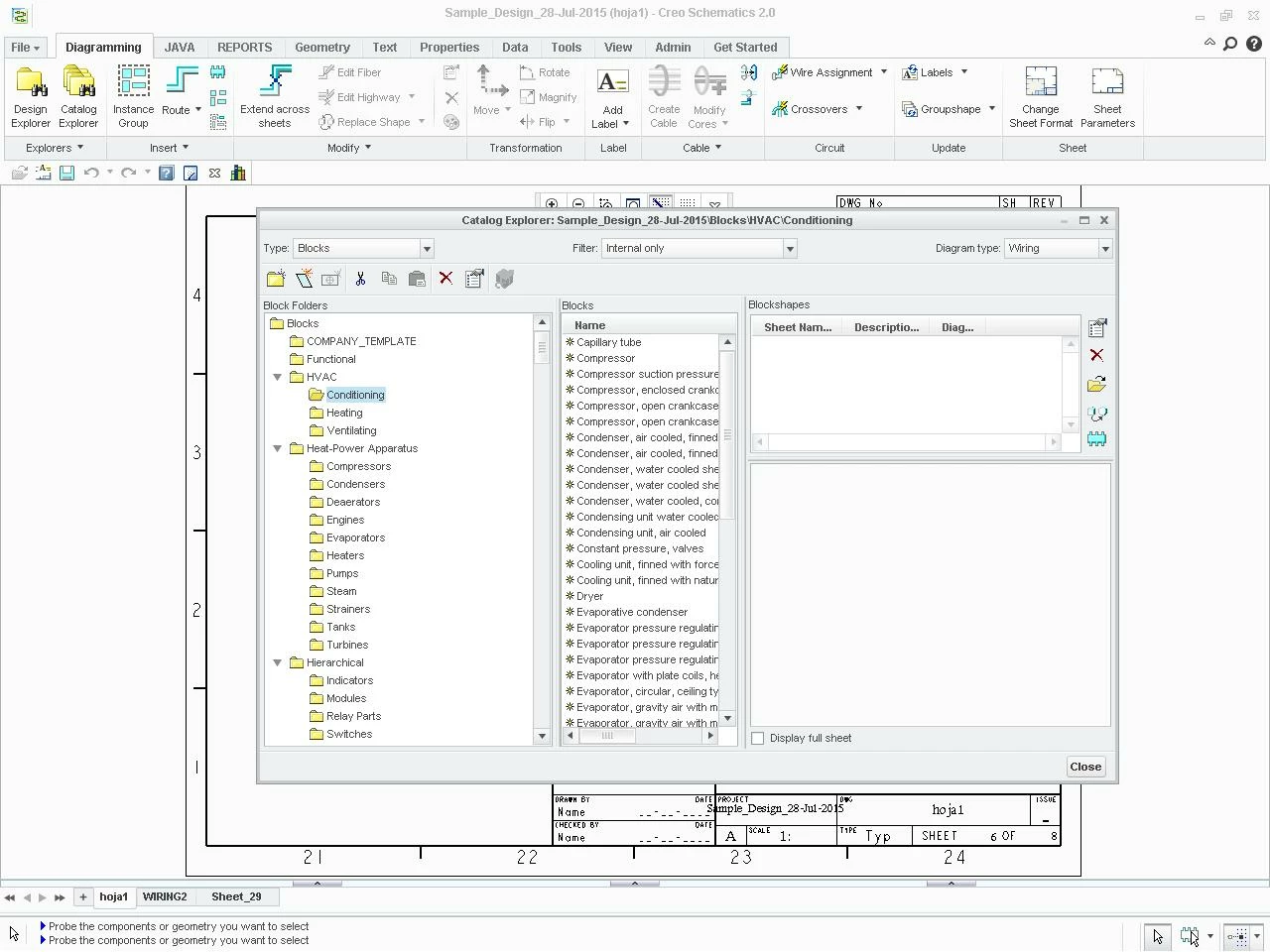Click the Name column header in Blocks

point(641,325)
